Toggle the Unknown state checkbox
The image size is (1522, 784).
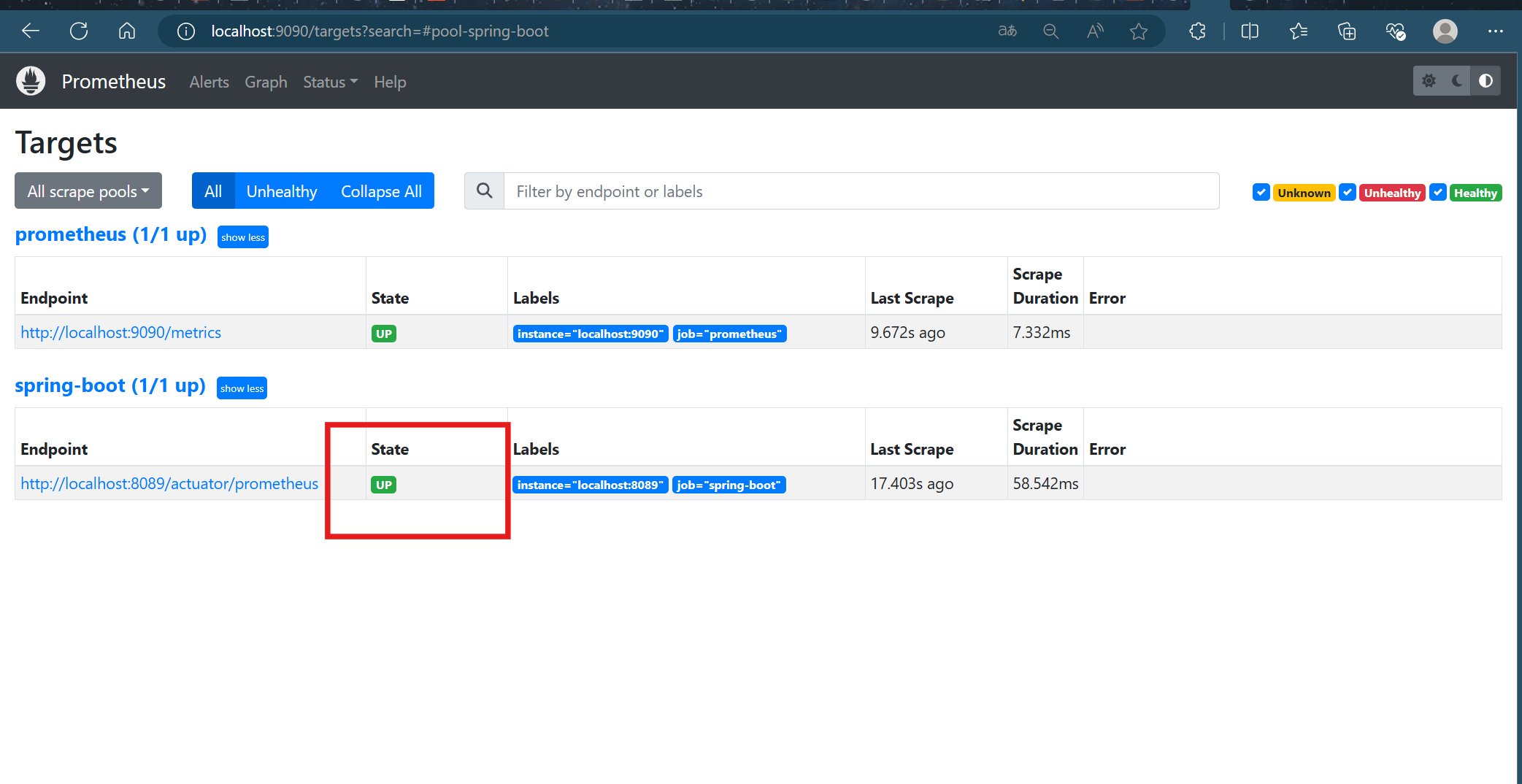1261,192
